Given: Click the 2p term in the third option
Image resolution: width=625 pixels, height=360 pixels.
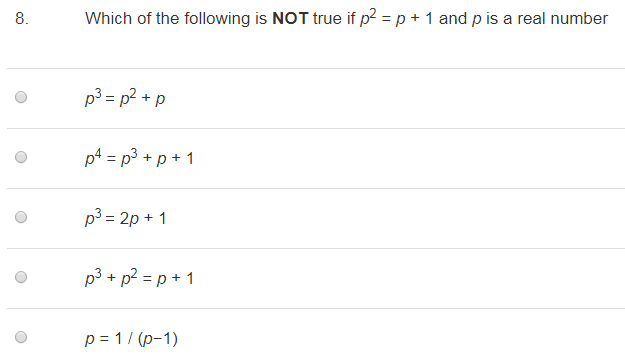Looking at the screenshot, I should [129, 218].
